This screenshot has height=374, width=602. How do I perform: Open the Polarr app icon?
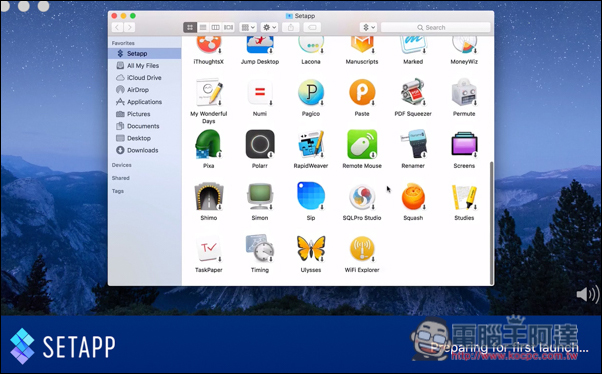260,144
